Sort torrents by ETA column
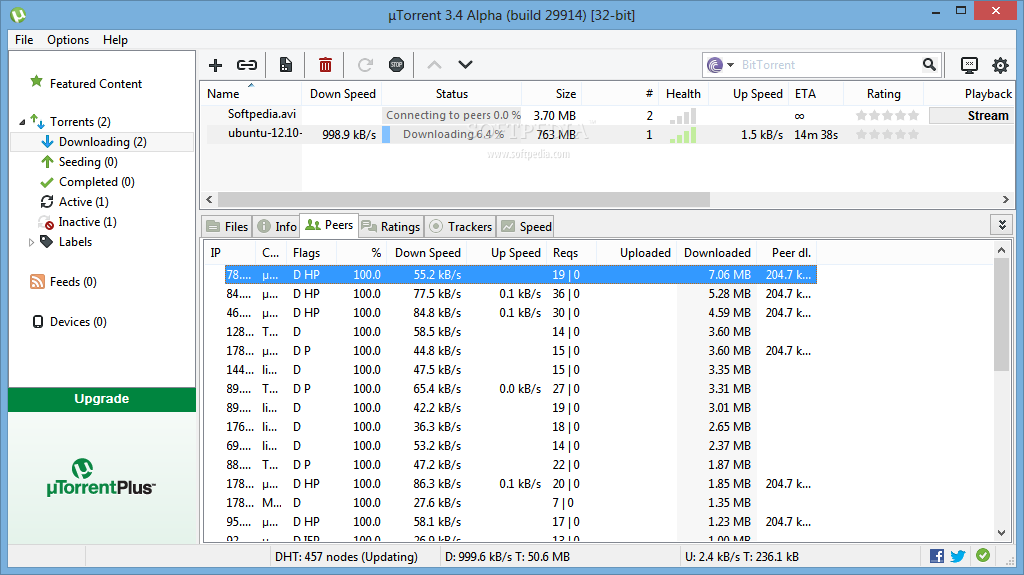The image size is (1024, 575). 816,93
